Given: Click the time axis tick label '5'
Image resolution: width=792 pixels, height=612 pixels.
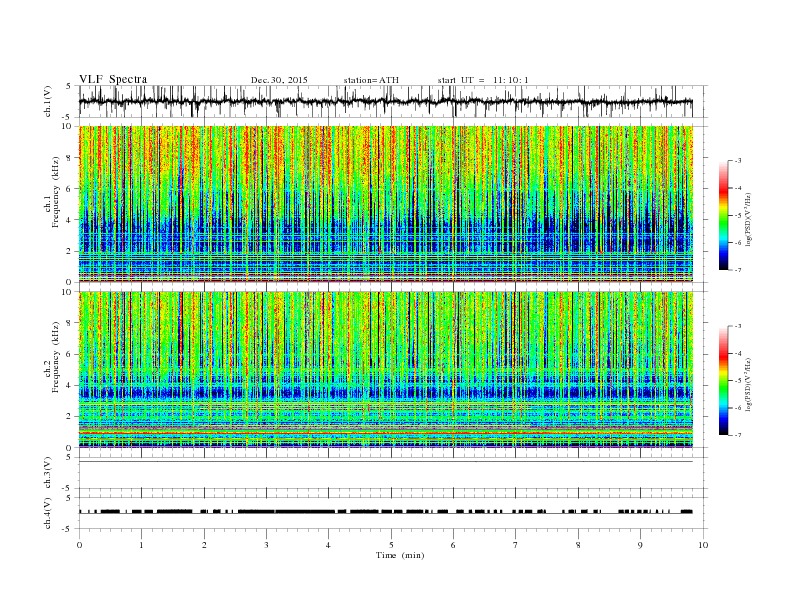Looking at the screenshot, I should coord(391,545).
